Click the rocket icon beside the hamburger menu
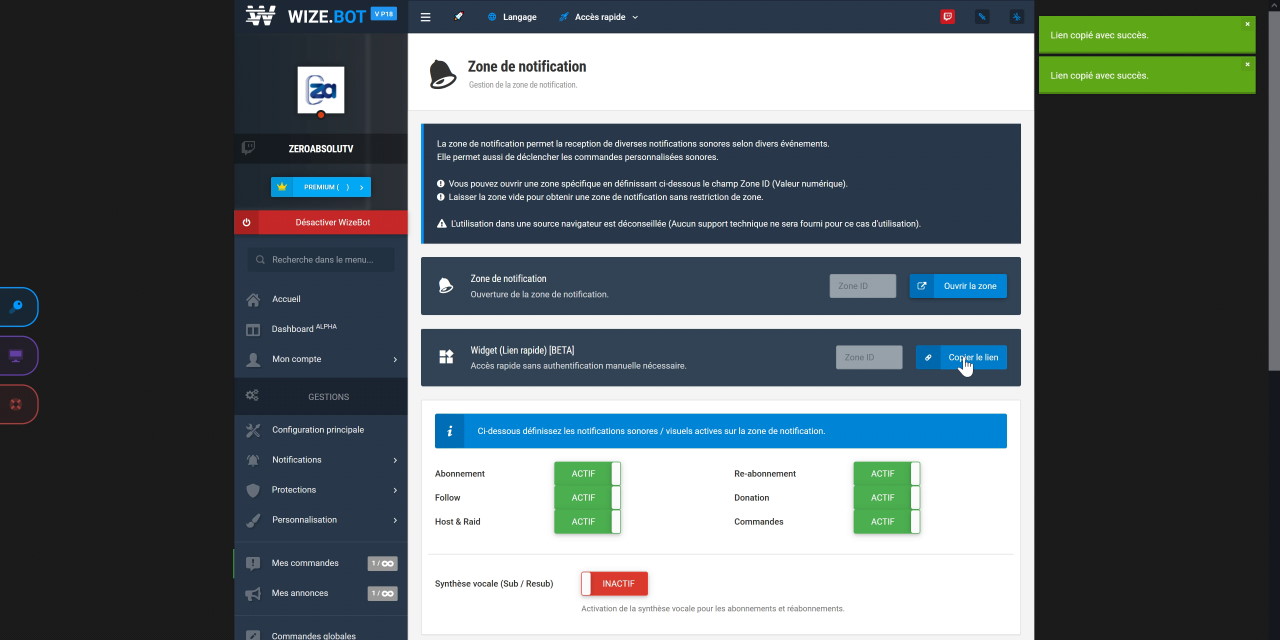The image size is (1280, 640). tap(459, 17)
